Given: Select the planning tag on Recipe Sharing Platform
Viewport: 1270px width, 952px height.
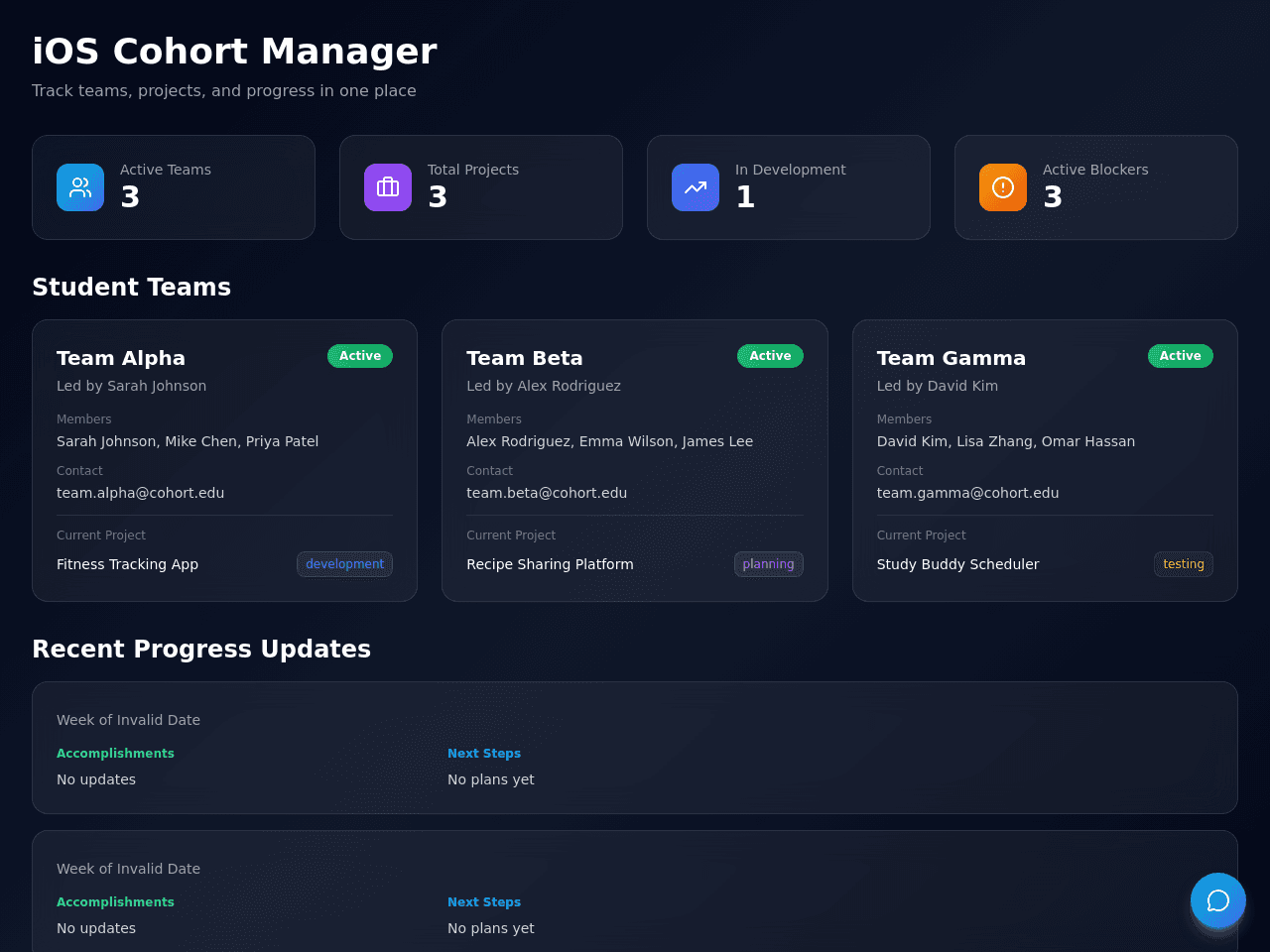Looking at the screenshot, I should [769, 564].
